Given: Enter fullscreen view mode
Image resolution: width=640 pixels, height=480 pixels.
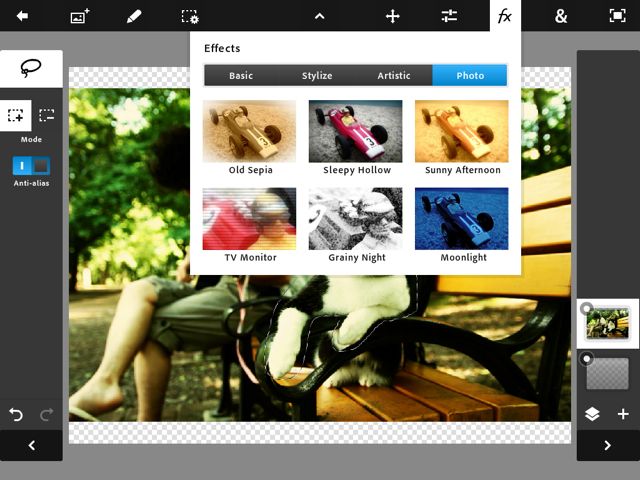Looking at the screenshot, I should tap(617, 16).
